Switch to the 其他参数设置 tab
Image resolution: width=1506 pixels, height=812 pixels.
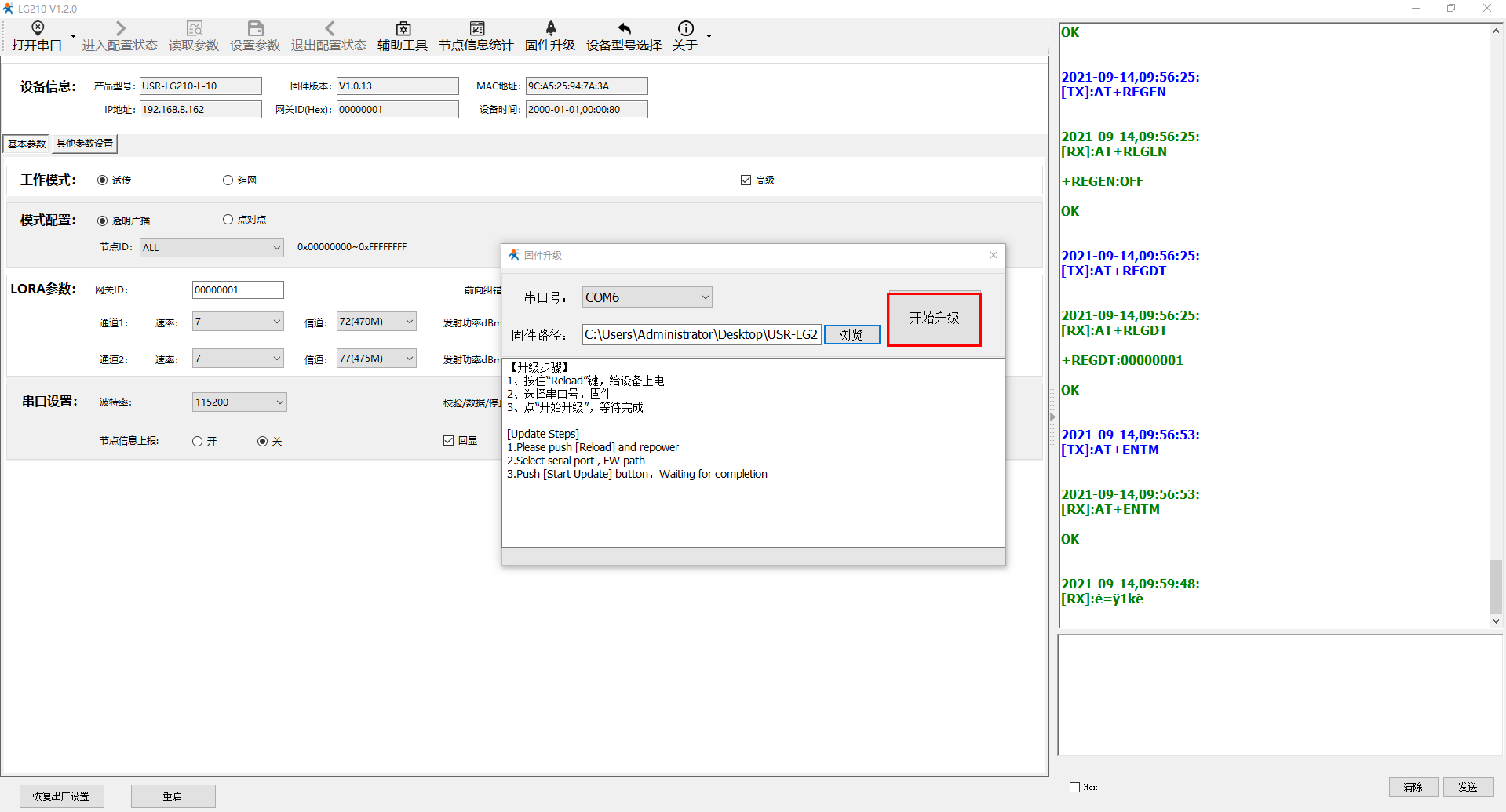pyautogui.click(x=85, y=144)
